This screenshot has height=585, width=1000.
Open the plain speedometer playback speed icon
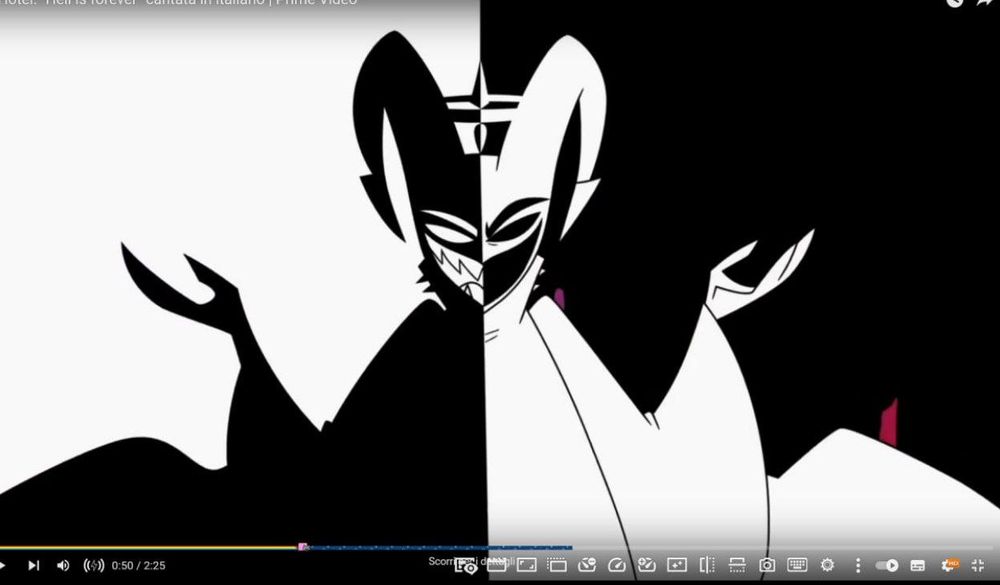point(617,565)
